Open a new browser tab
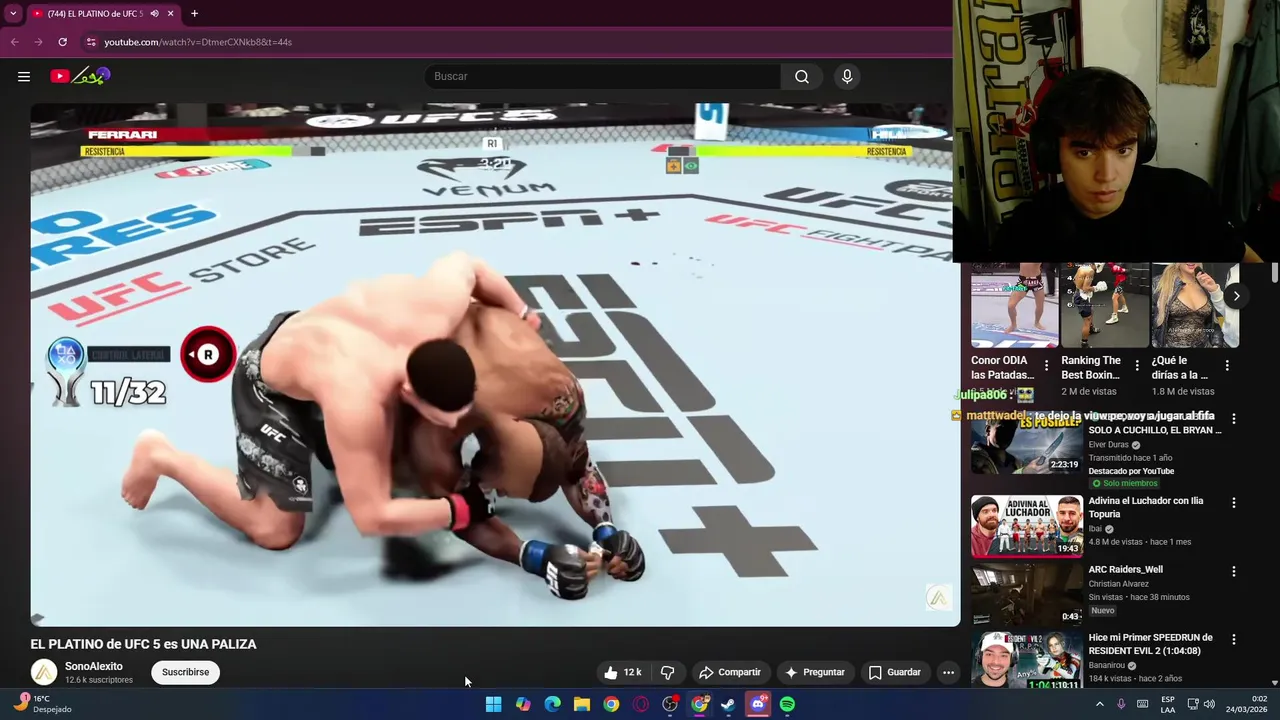The width and height of the screenshot is (1280, 720). 194,13
